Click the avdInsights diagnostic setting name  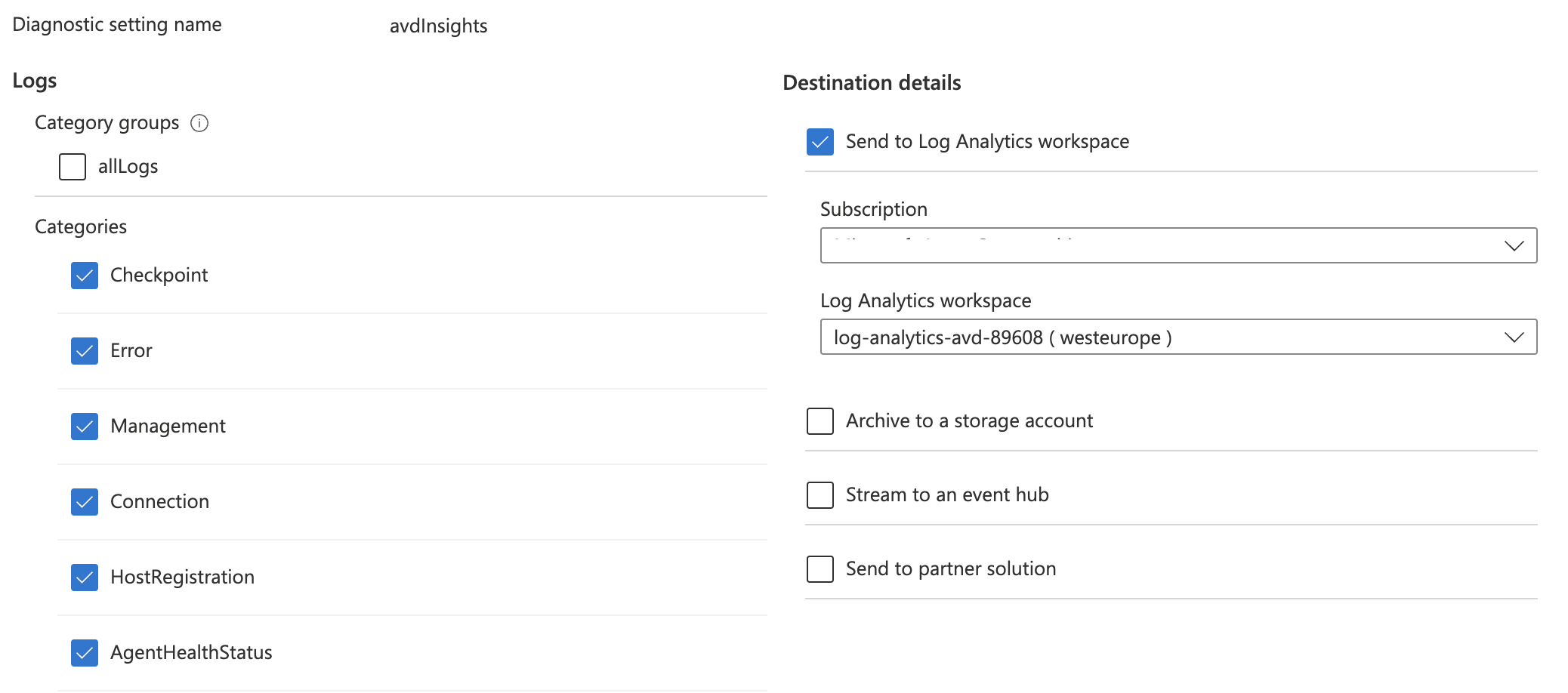(438, 25)
